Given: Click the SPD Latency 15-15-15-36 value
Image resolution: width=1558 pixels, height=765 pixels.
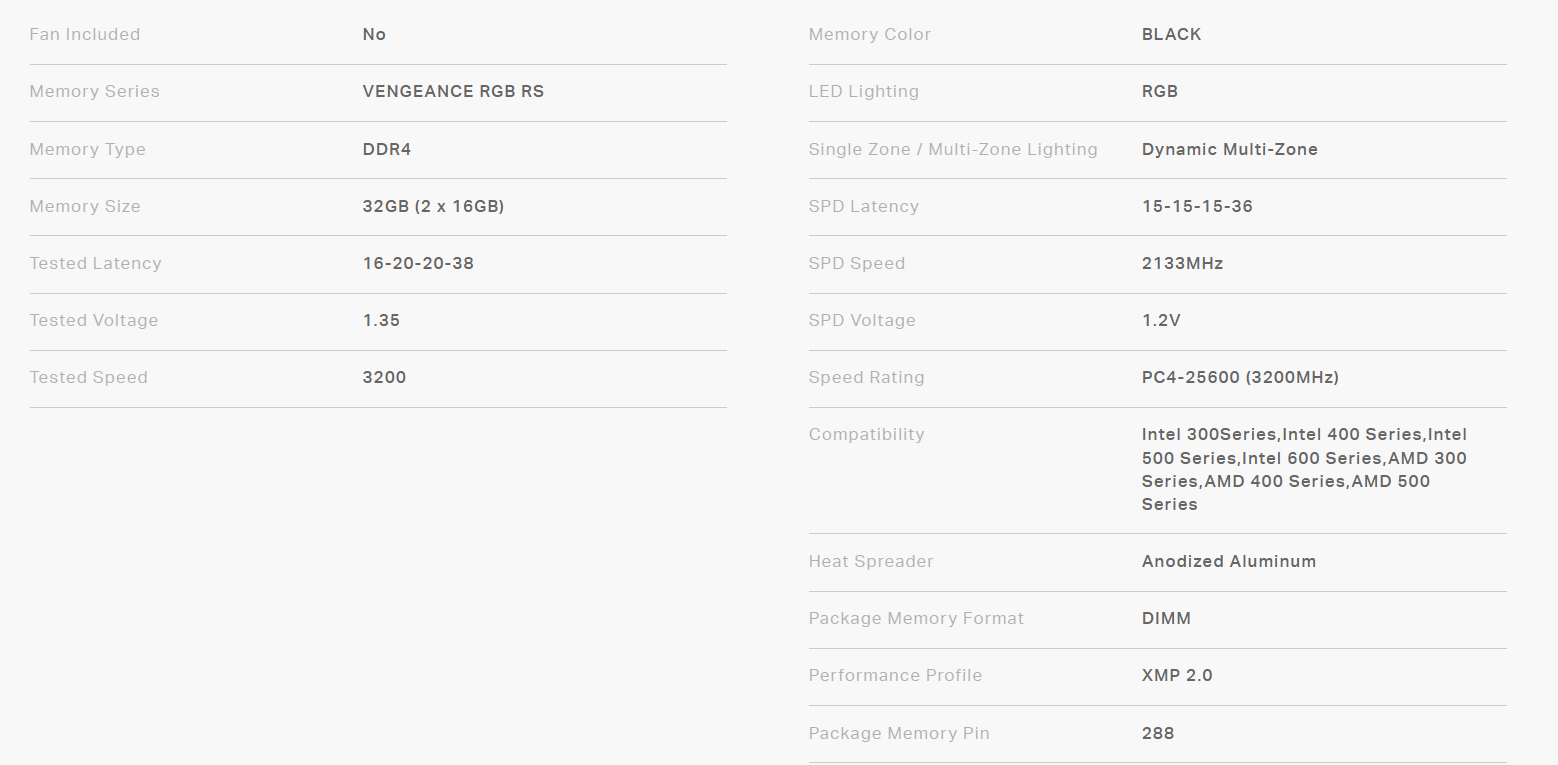Looking at the screenshot, I should coord(1197,206).
